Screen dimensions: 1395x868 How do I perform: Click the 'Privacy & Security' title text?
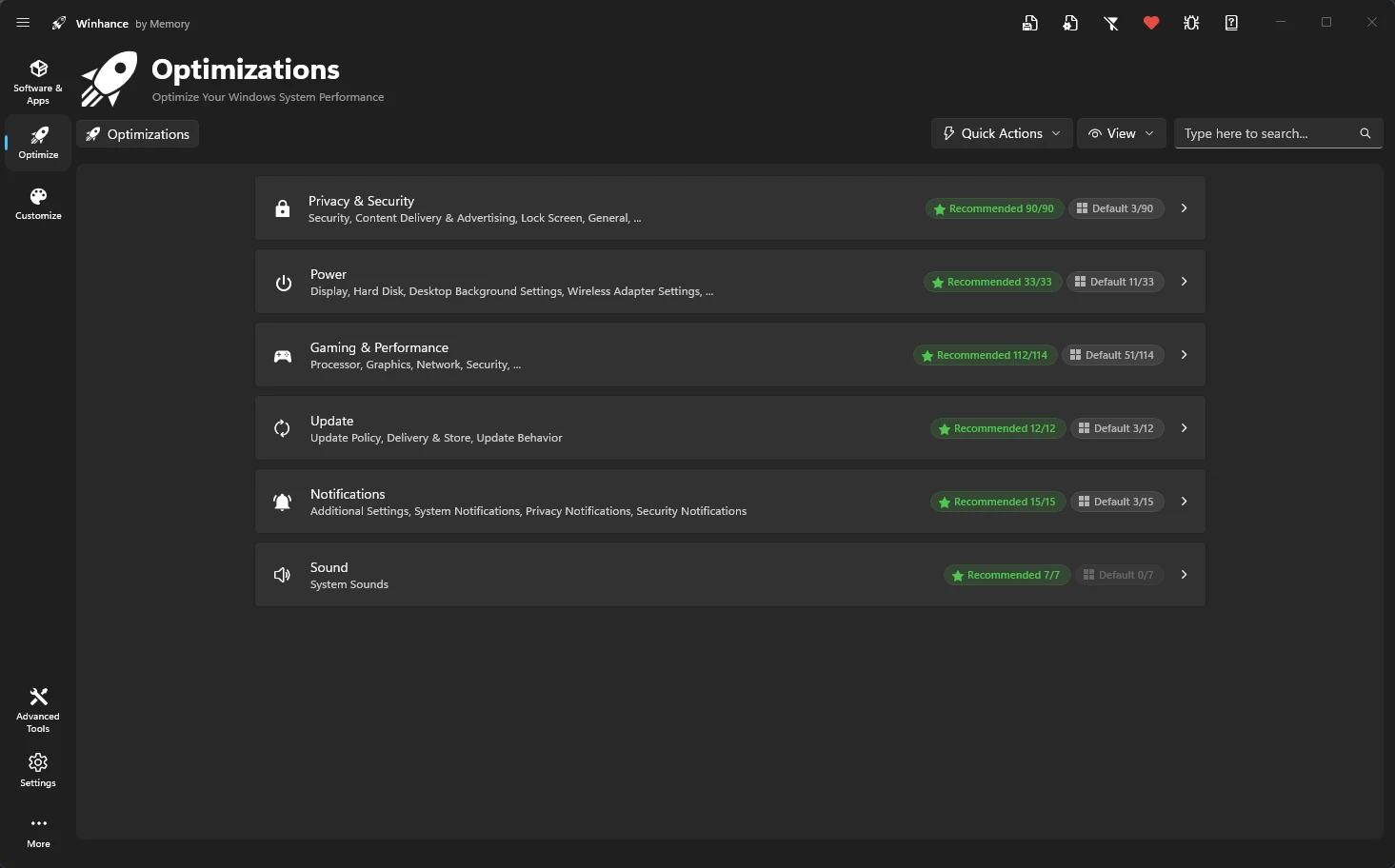tap(361, 201)
